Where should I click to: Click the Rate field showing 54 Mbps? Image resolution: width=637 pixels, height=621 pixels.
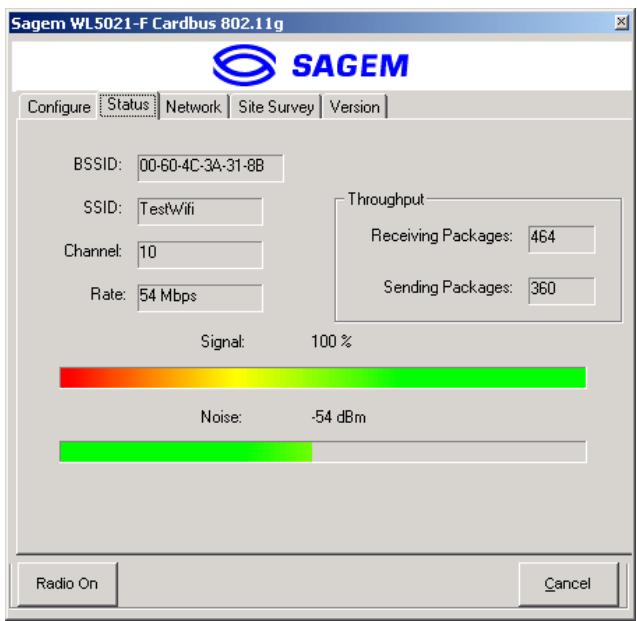[x=200, y=298]
